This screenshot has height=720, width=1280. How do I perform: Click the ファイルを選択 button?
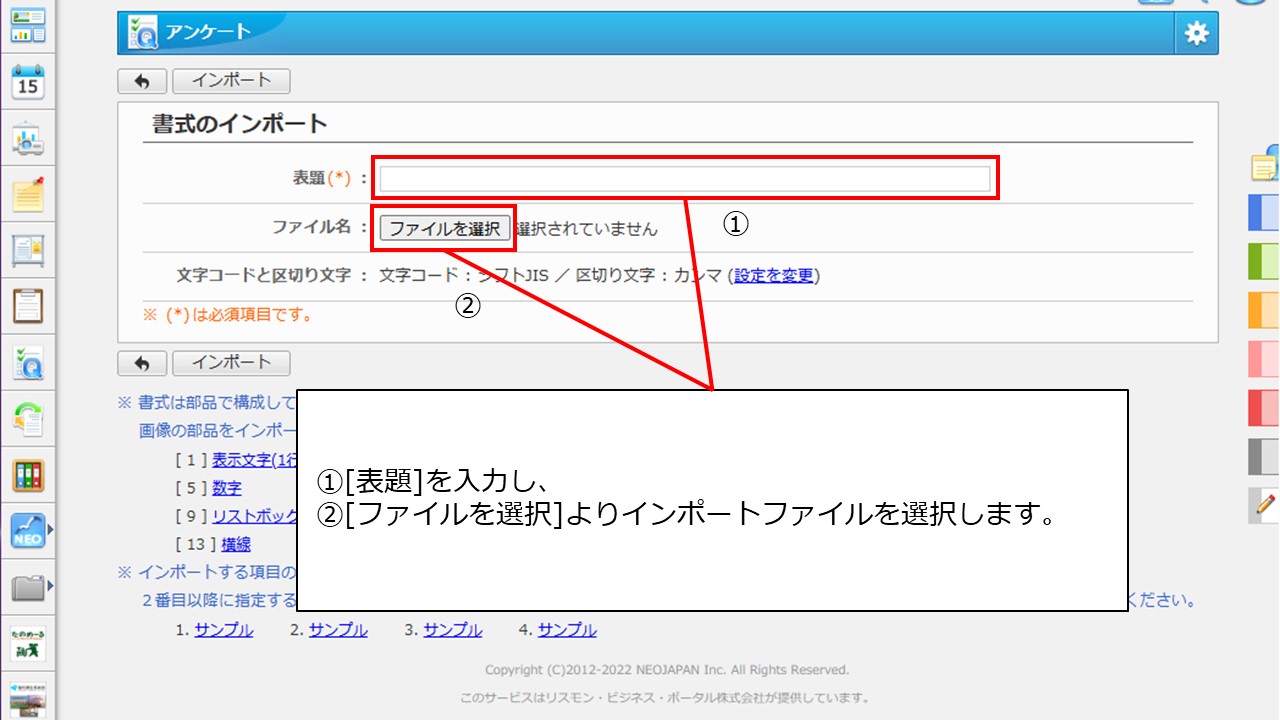pos(445,228)
